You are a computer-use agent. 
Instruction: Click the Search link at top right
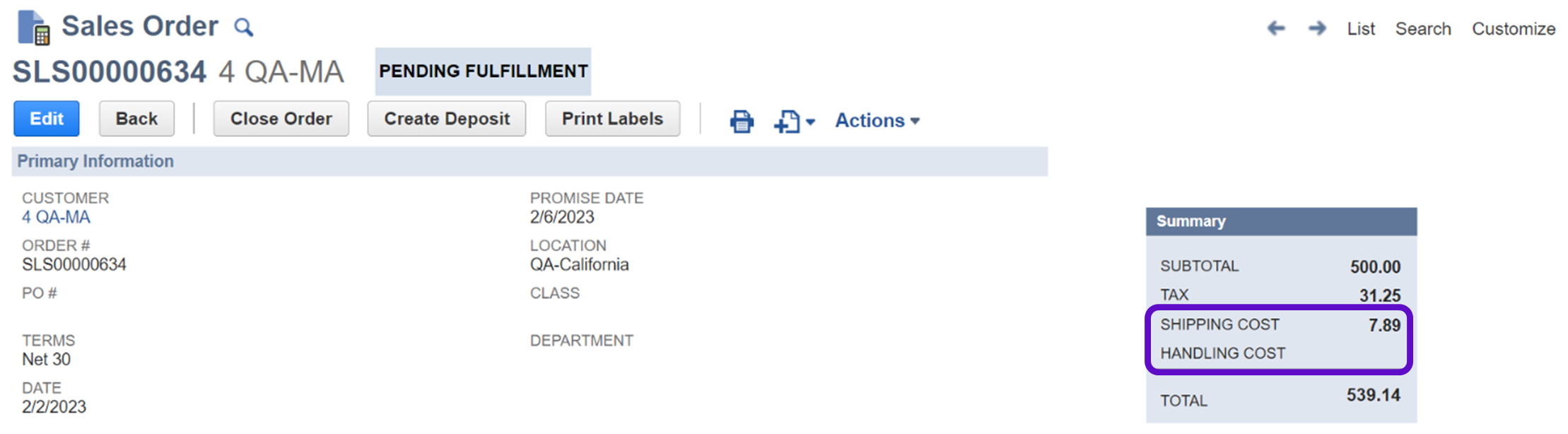tap(1422, 29)
